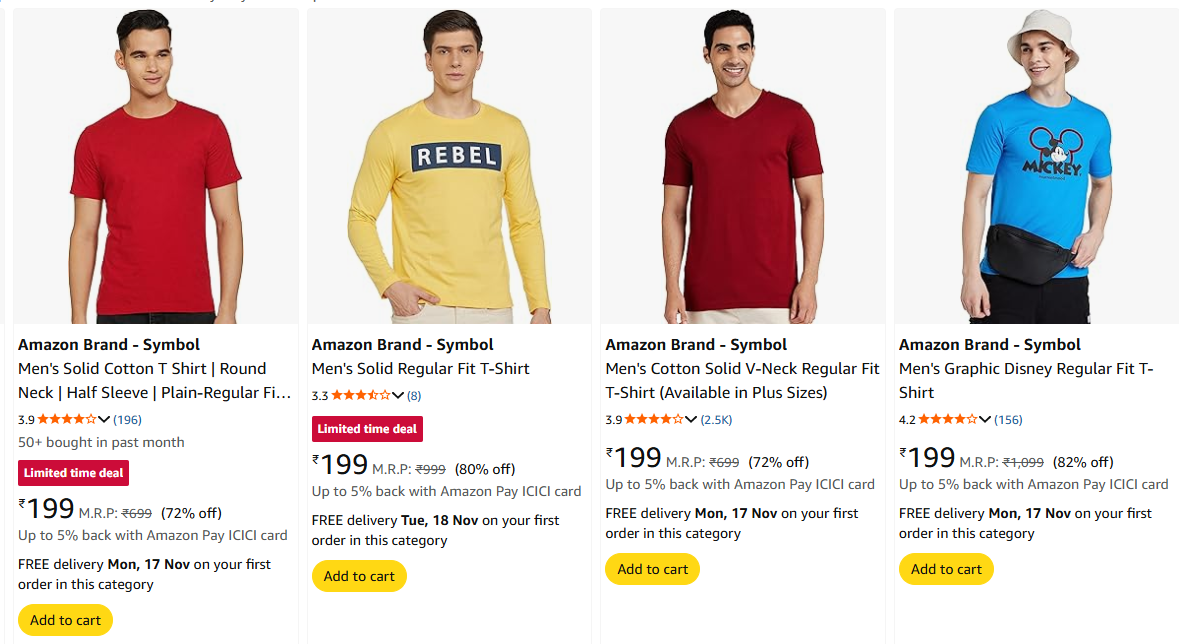Screen dimensions: 1179x644
Task: Add maroon V-Neck T-shirt to cart
Action: click(x=652, y=569)
